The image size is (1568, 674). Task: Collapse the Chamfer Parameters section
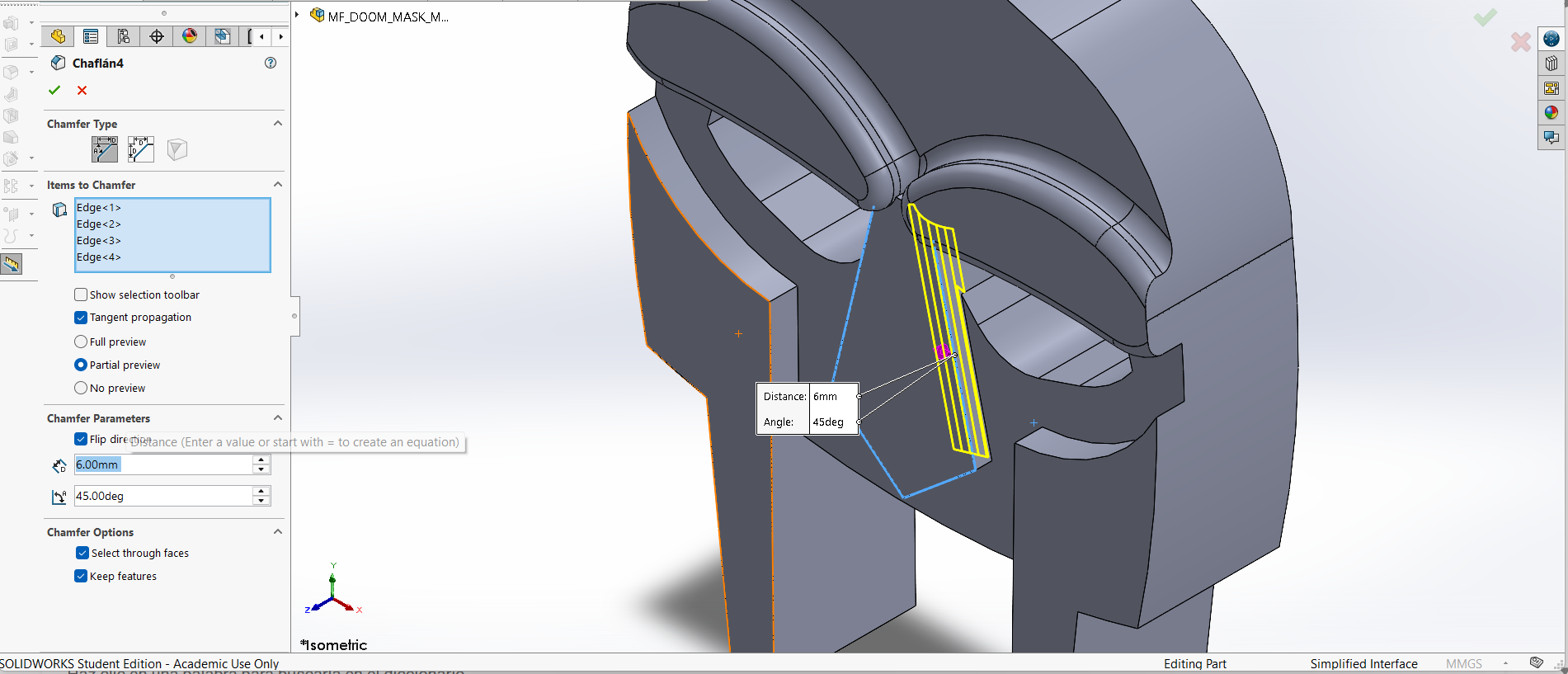click(x=278, y=418)
